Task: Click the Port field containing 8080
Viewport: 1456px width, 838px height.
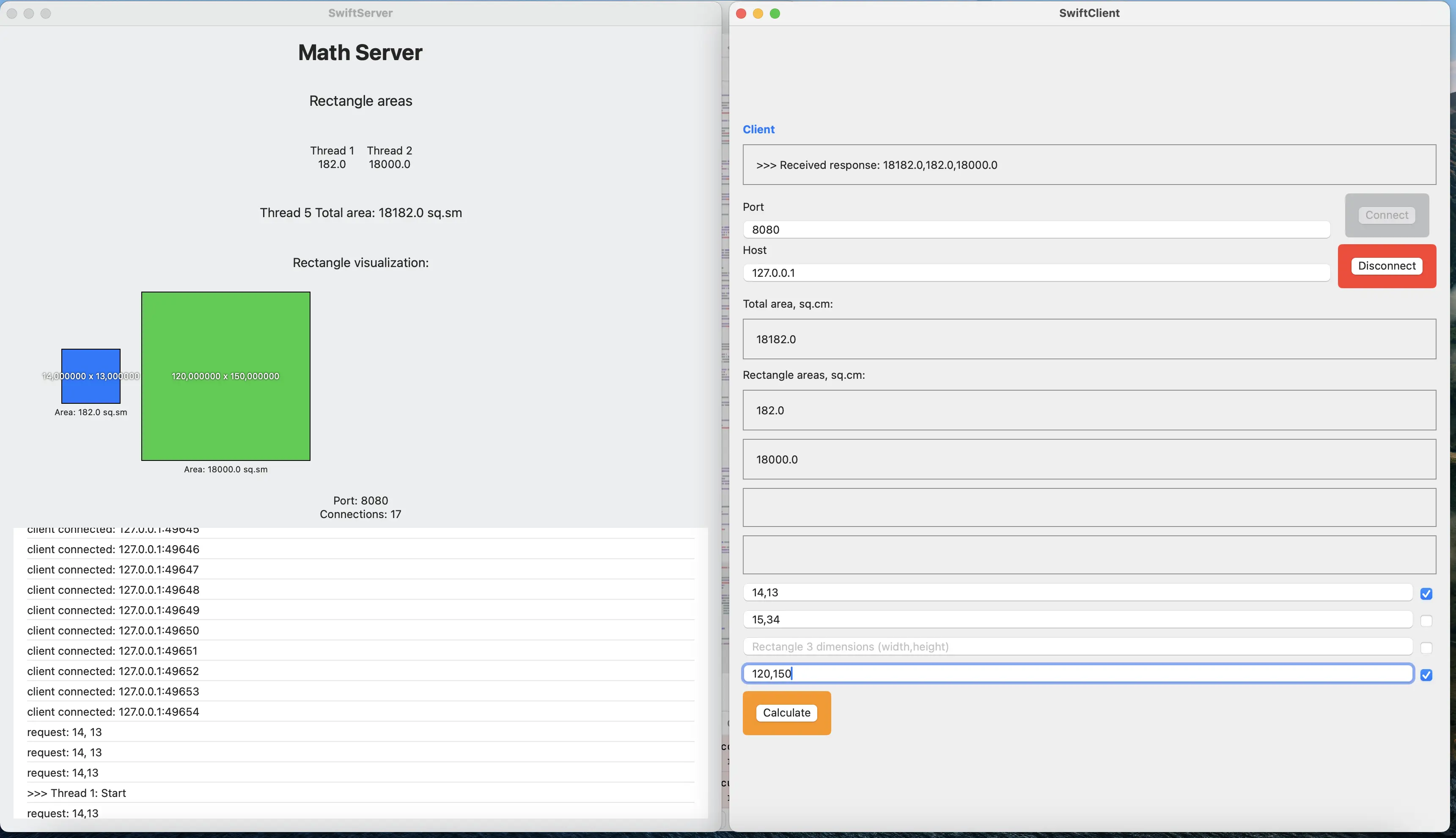Action: click(1036, 230)
